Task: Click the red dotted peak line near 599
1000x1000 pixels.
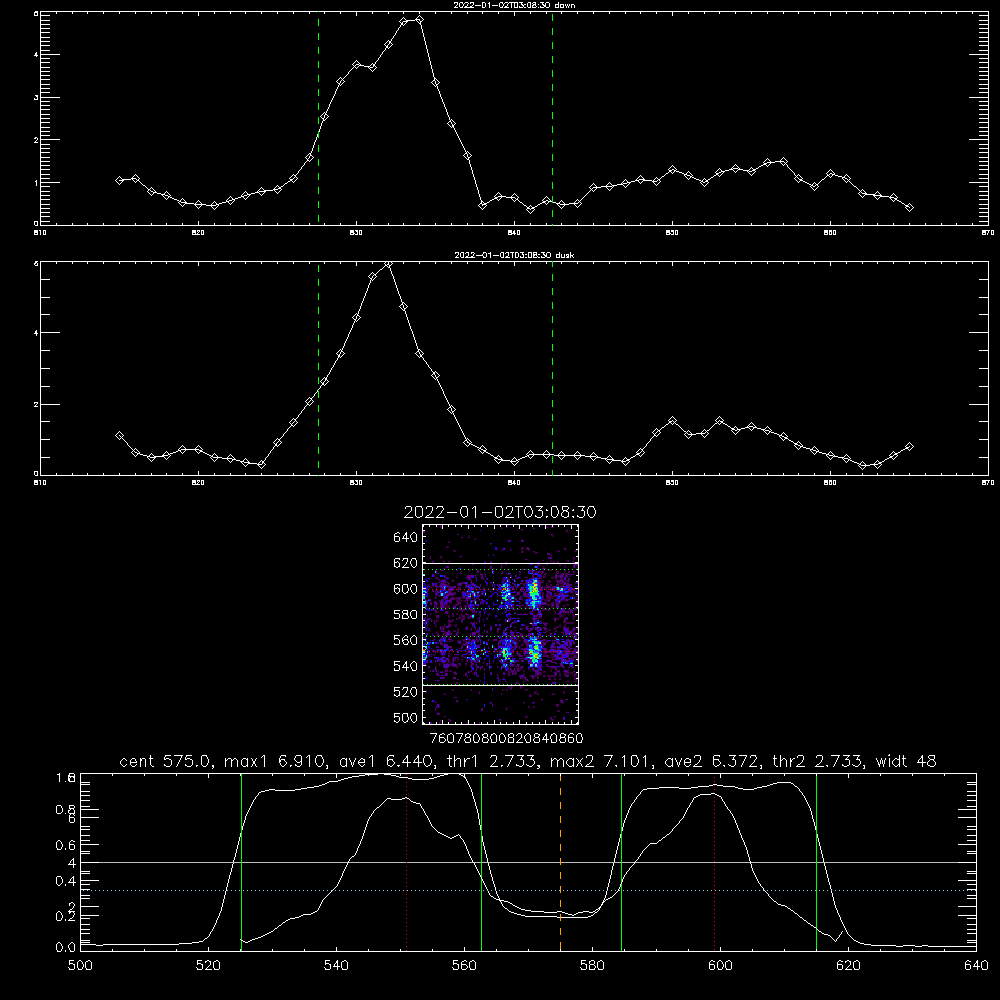Action: (x=714, y=862)
